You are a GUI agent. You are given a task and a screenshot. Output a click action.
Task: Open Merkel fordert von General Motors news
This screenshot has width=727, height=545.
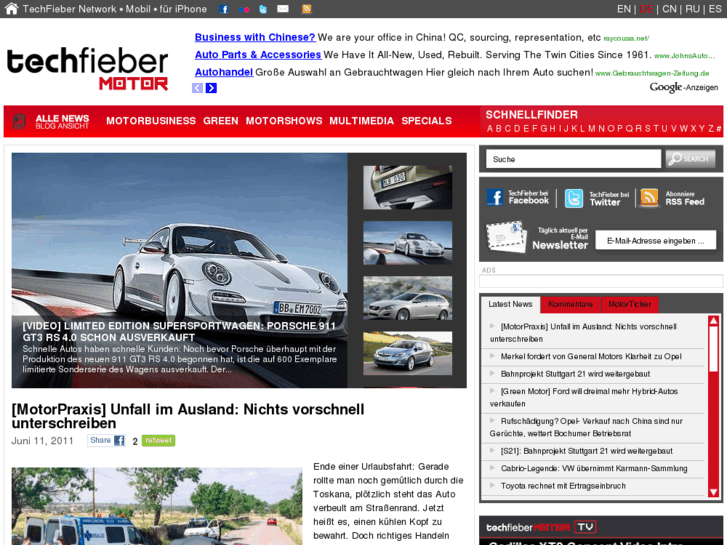coord(591,356)
